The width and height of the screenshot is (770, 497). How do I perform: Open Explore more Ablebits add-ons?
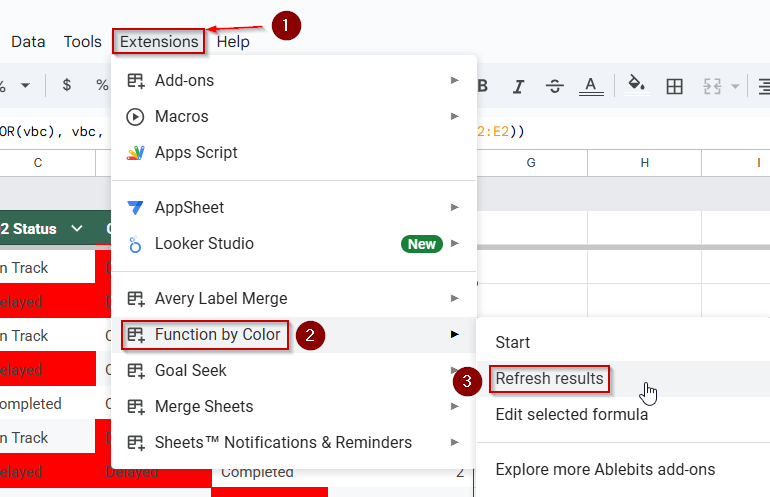coord(624,469)
